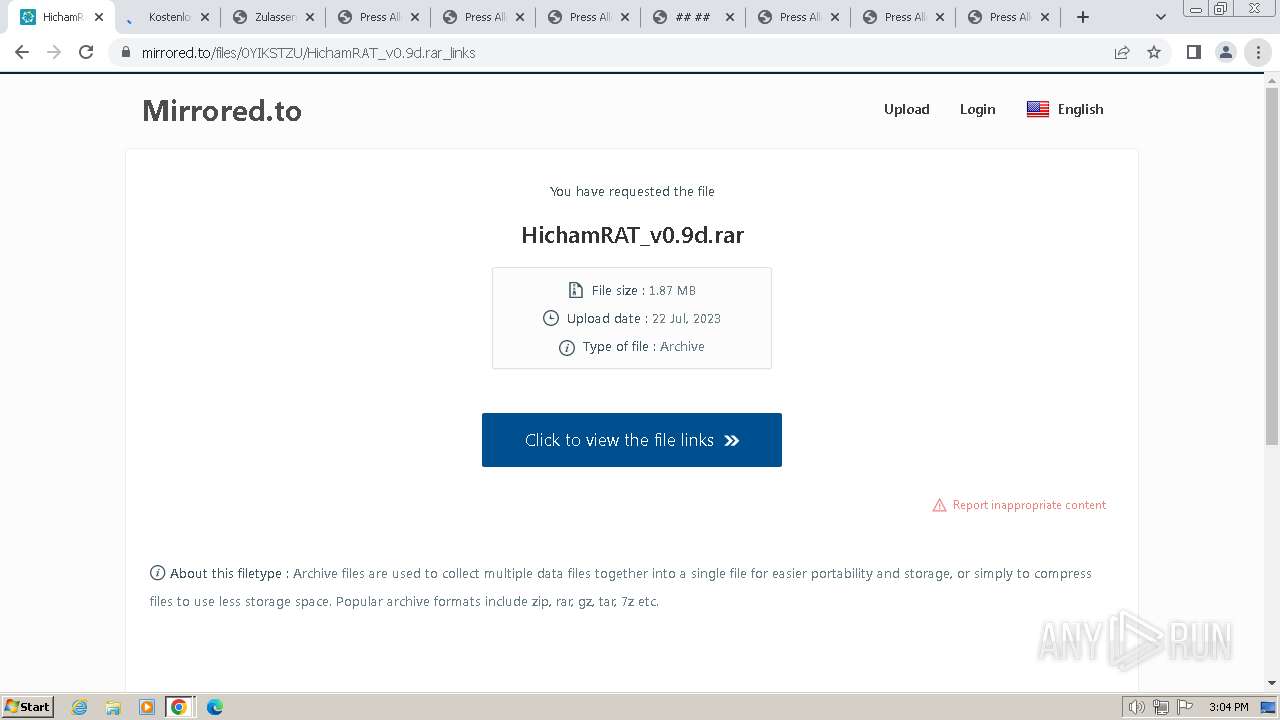Click the About this filetype info icon

tap(157, 573)
